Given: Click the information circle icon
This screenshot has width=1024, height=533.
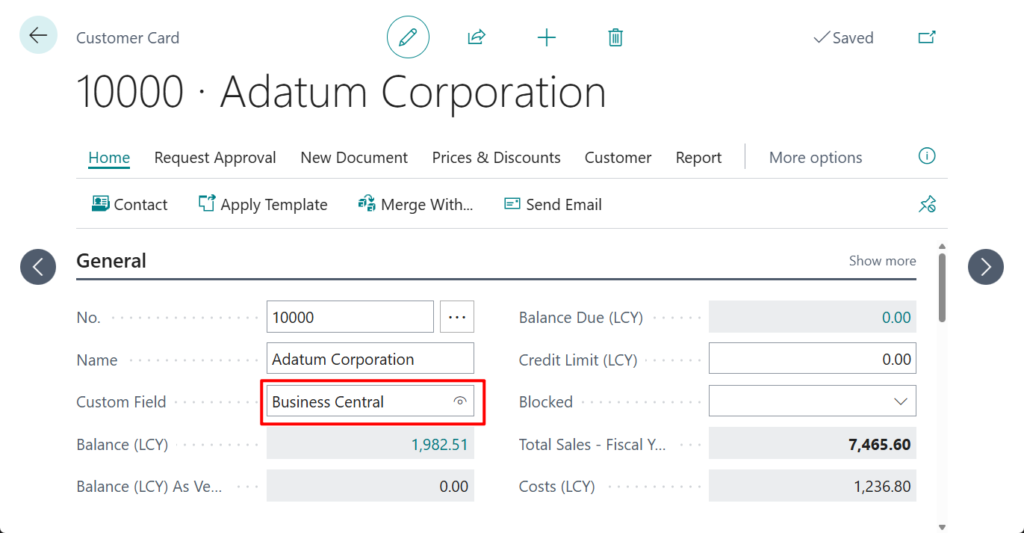Looking at the screenshot, I should coord(927,156).
